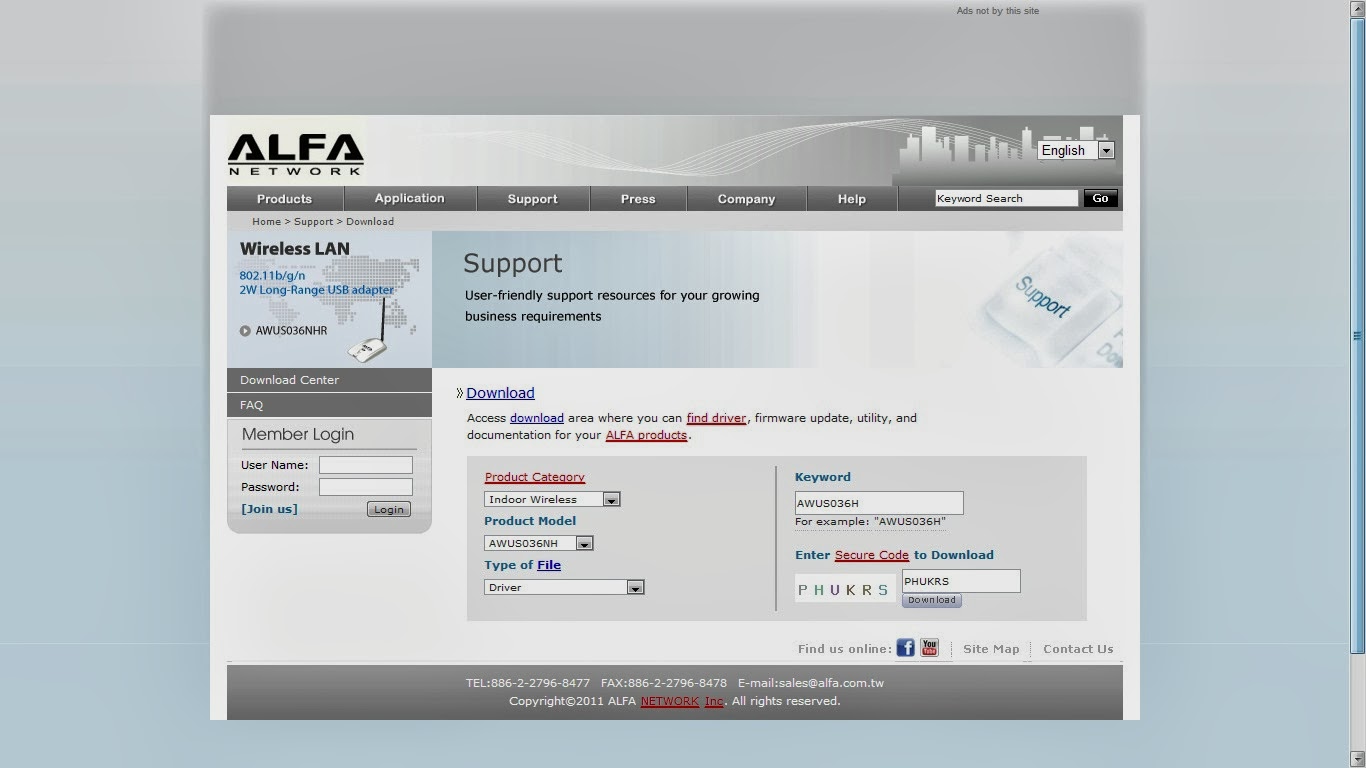Click the Go search button
1366x768 pixels.
click(x=1100, y=198)
